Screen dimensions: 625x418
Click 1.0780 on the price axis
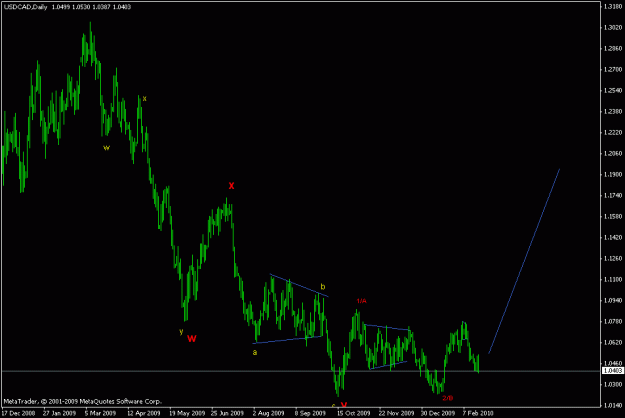pos(613,321)
